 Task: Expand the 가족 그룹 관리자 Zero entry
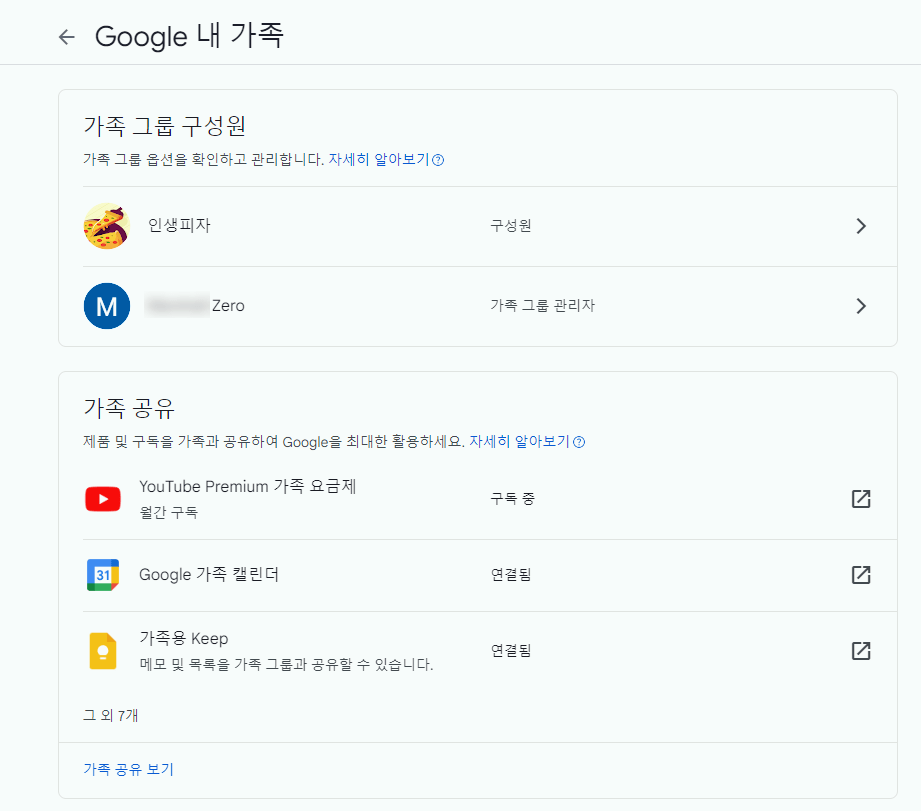[861, 306]
